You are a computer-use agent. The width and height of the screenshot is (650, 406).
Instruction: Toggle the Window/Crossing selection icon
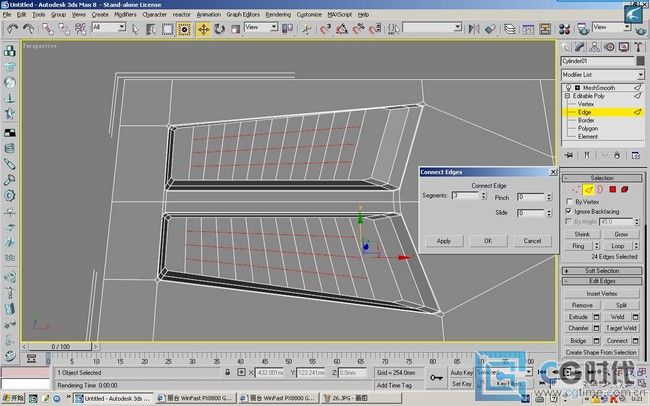point(184,29)
